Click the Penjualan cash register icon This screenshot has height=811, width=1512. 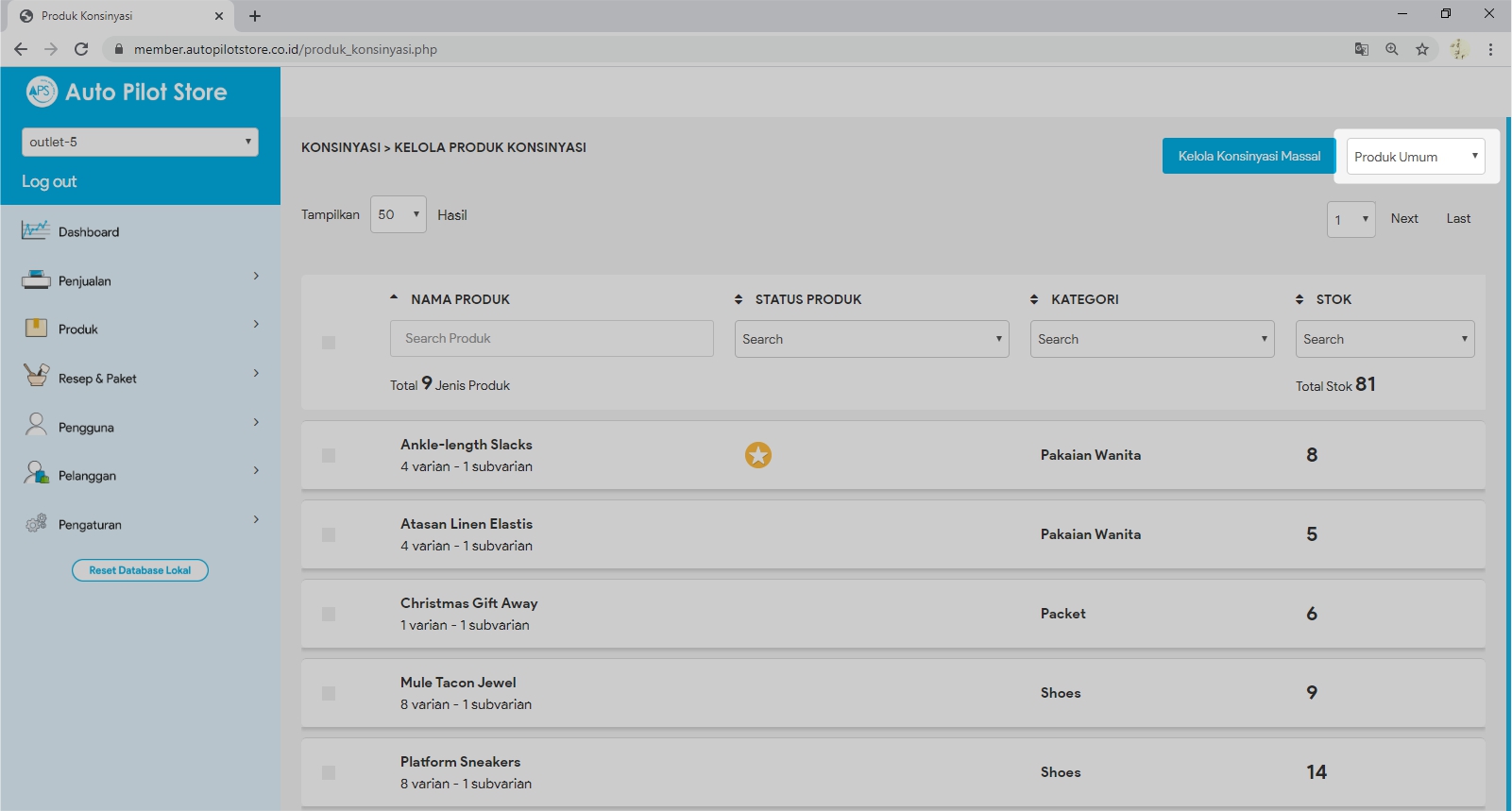[x=36, y=279]
